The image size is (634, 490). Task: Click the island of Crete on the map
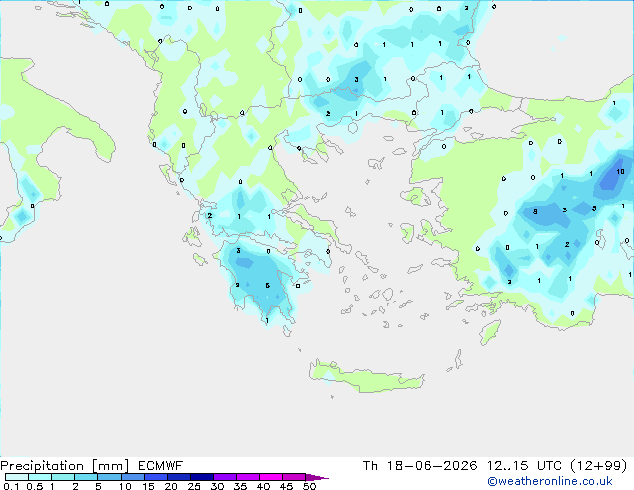tap(367, 376)
